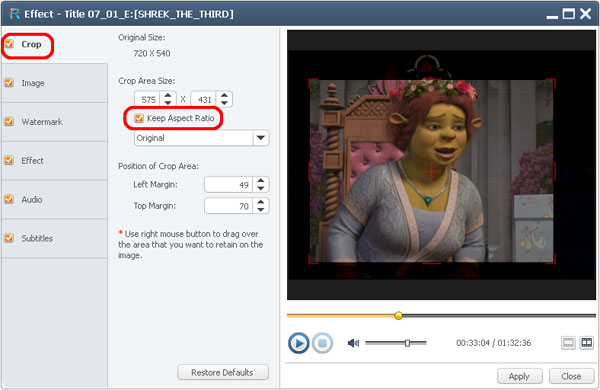Click the Apply button
This screenshot has width=600, height=390.
coord(519,376)
